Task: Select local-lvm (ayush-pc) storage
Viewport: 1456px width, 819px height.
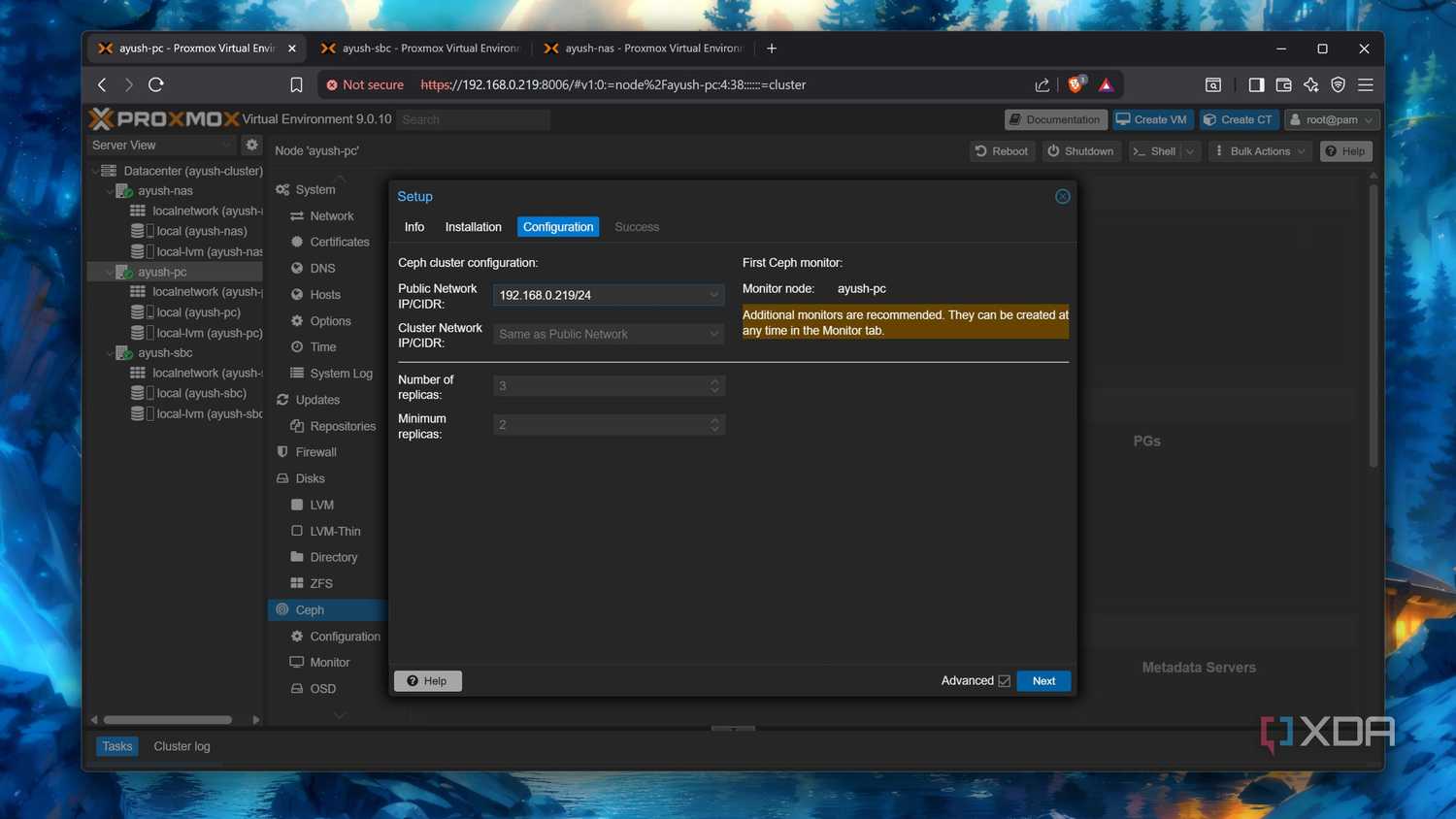Action: [197, 333]
